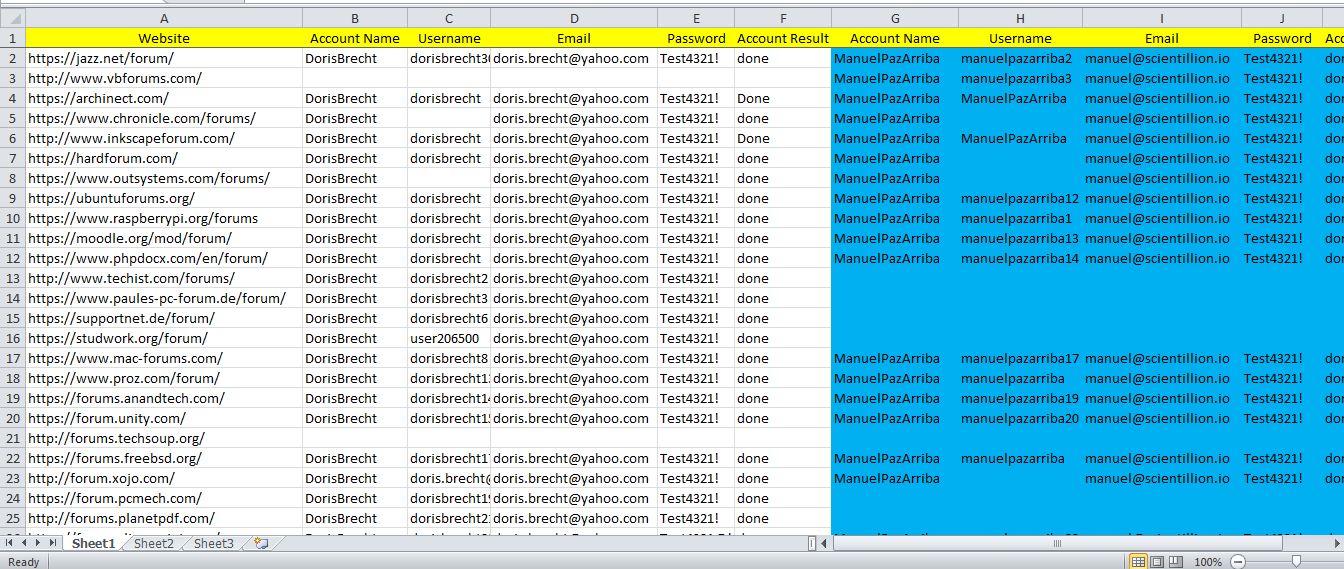Click the horizontal scrollbar right arrow
This screenshot has width=1344, height=569.
pos(1337,543)
